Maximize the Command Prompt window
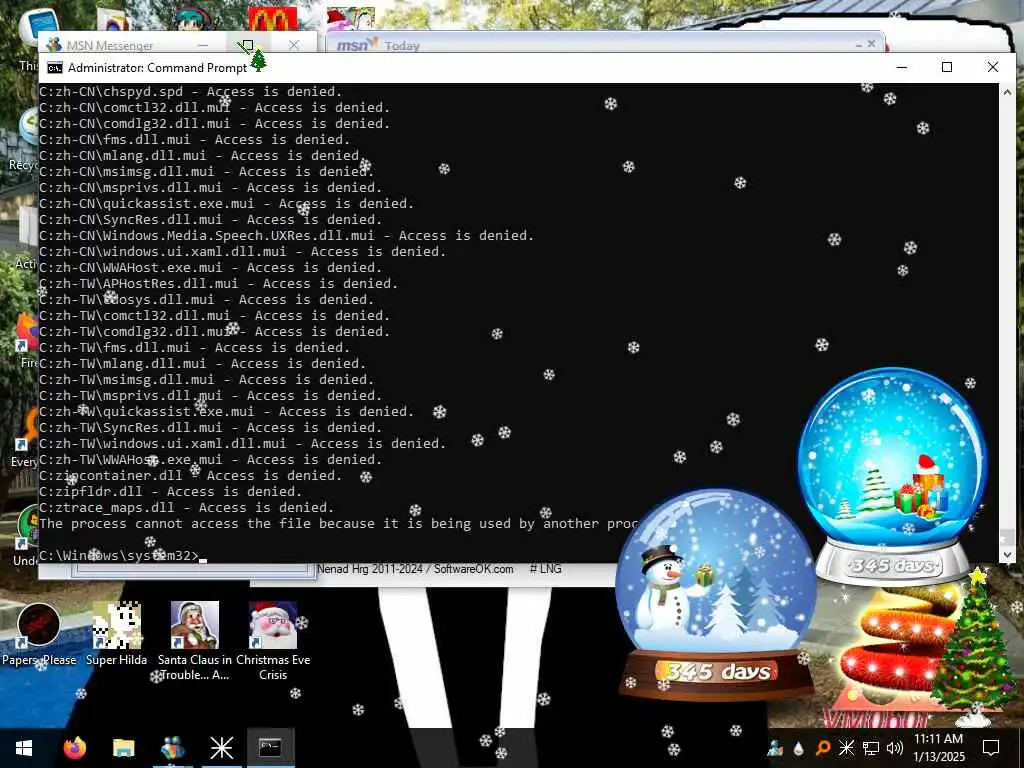Screen dimensions: 1024x768 click(x=947, y=67)
